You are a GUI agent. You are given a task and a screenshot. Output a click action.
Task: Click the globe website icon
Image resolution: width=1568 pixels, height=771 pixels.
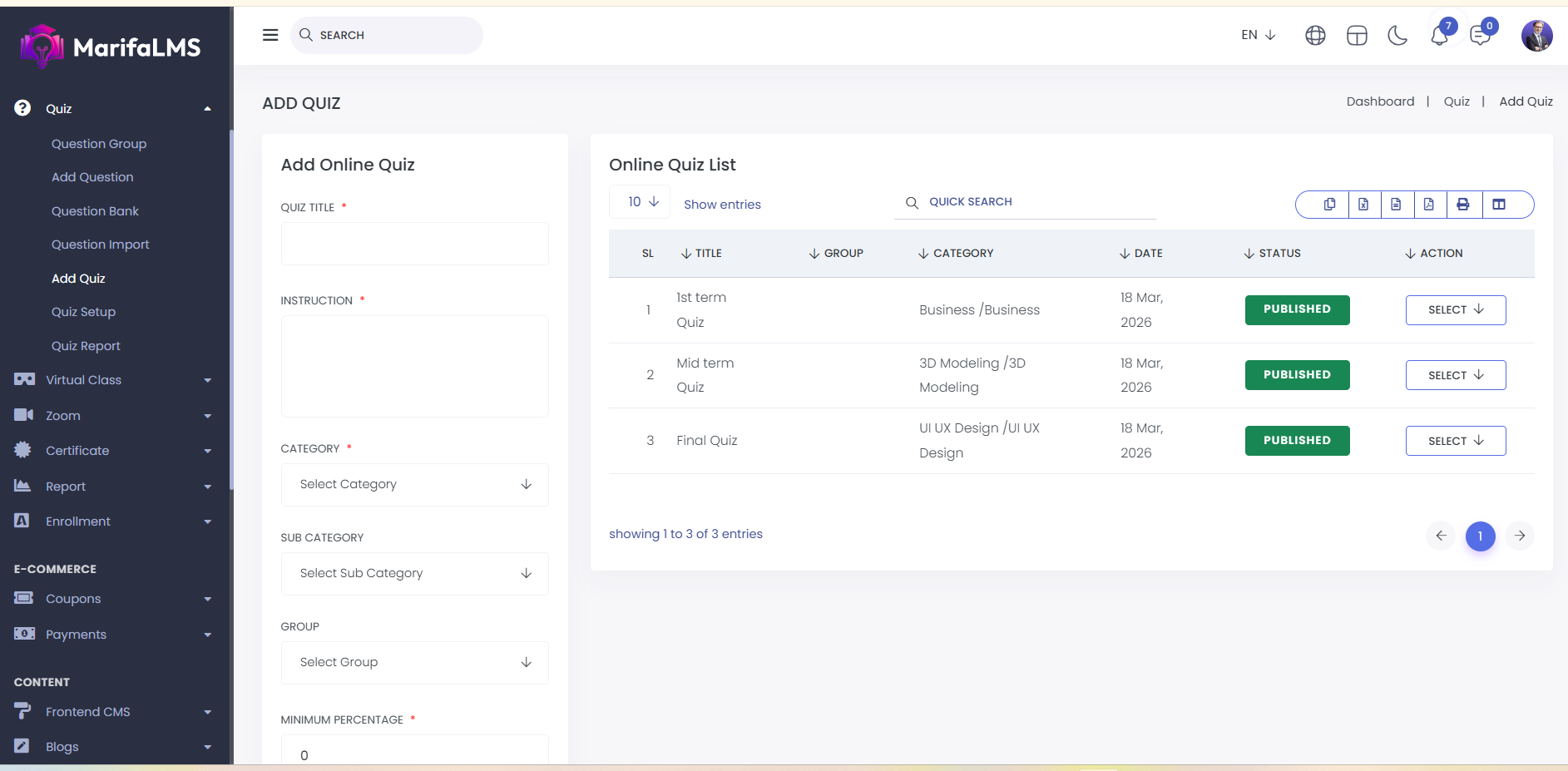(1315, 36)
